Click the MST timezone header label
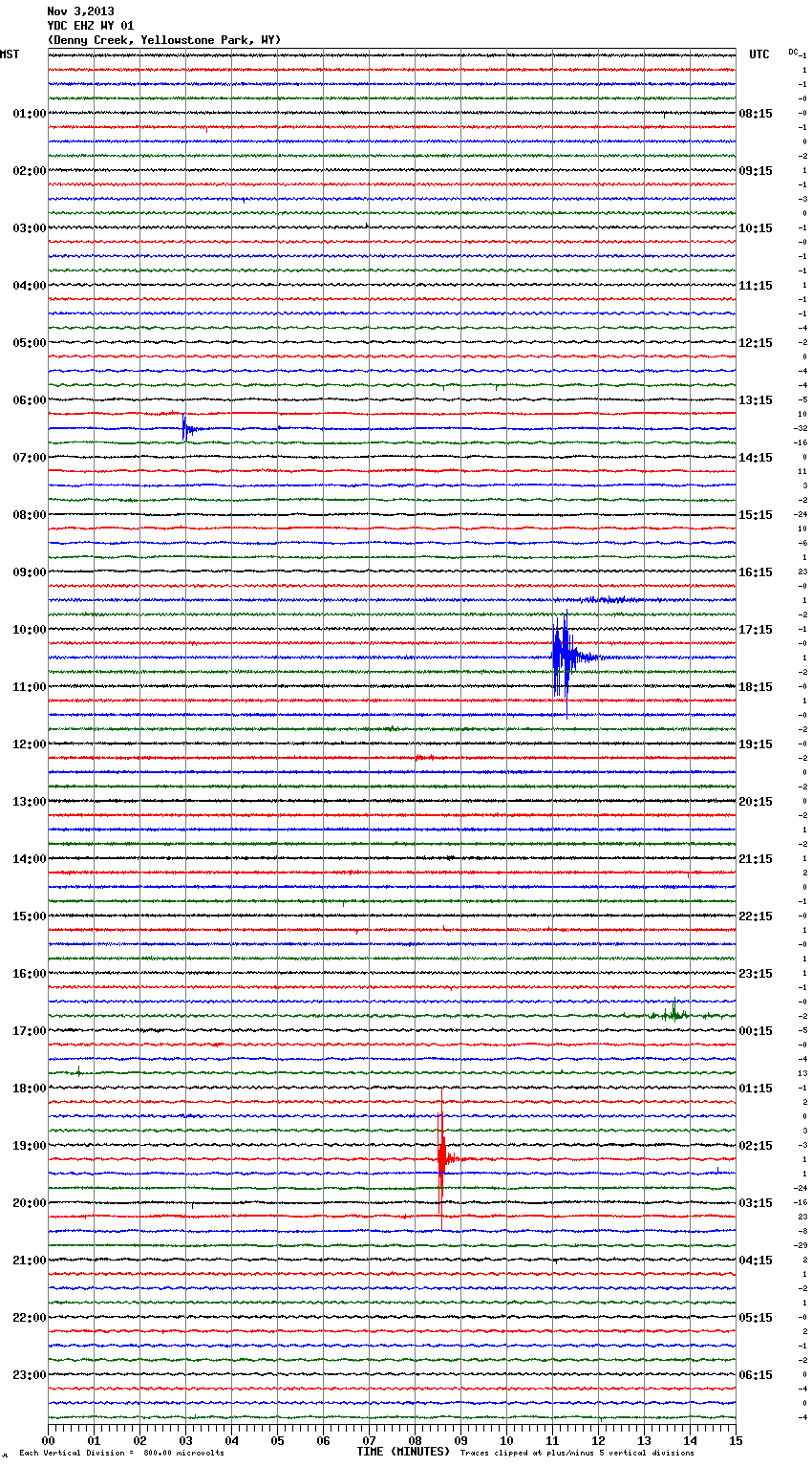812x1466 pixels. pyautogui.click(x=10, y=54)
